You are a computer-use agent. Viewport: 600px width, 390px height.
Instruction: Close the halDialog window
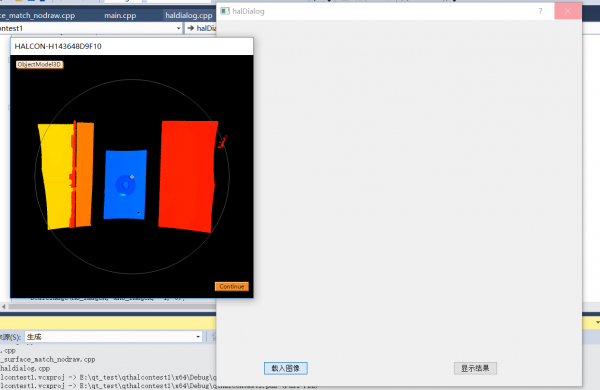tap(568, 11)
